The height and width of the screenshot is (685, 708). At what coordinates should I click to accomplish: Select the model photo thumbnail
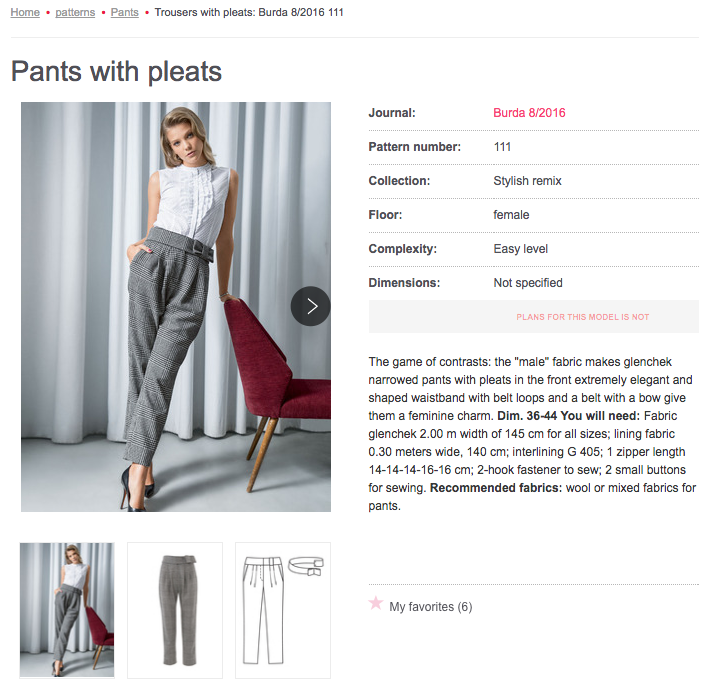(x=68, y=609)
